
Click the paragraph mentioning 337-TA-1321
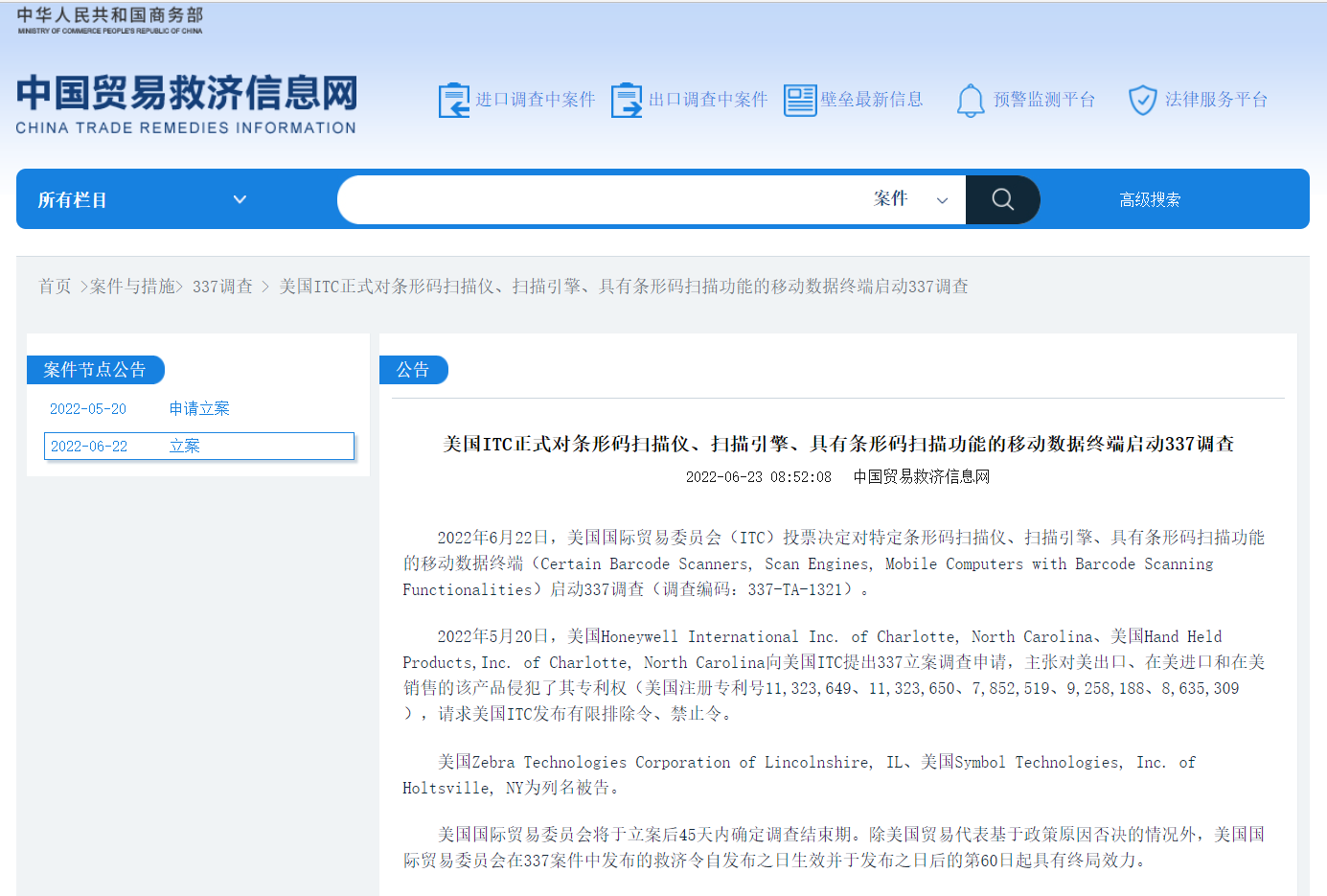[834, 563]
